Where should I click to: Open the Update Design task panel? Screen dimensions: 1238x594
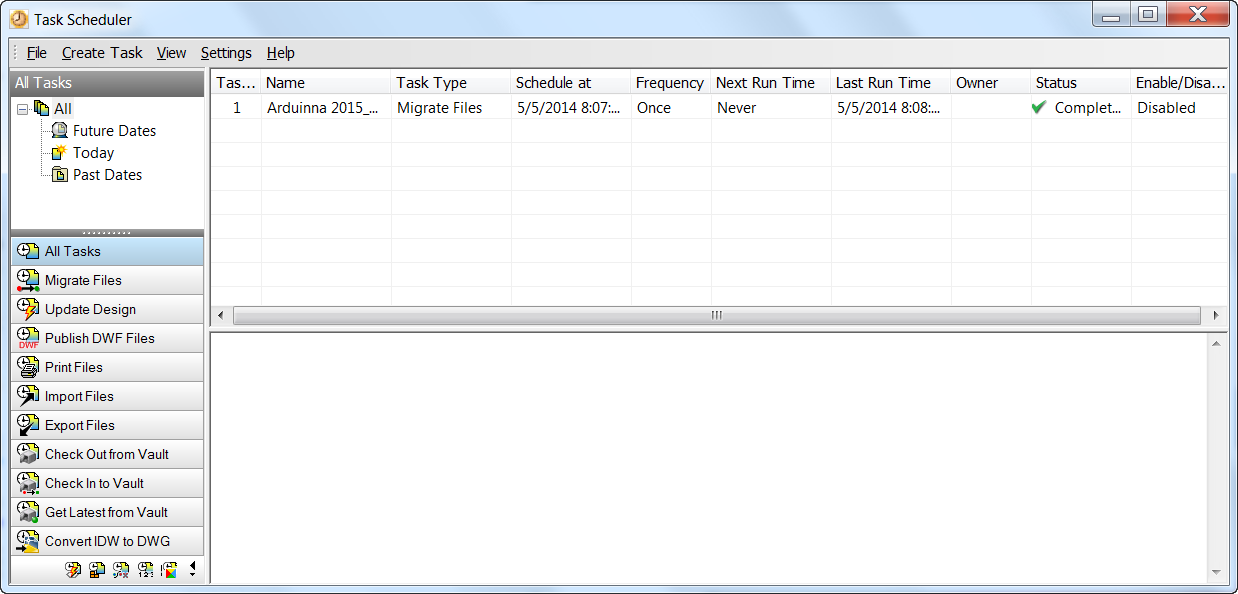point(90,309)
